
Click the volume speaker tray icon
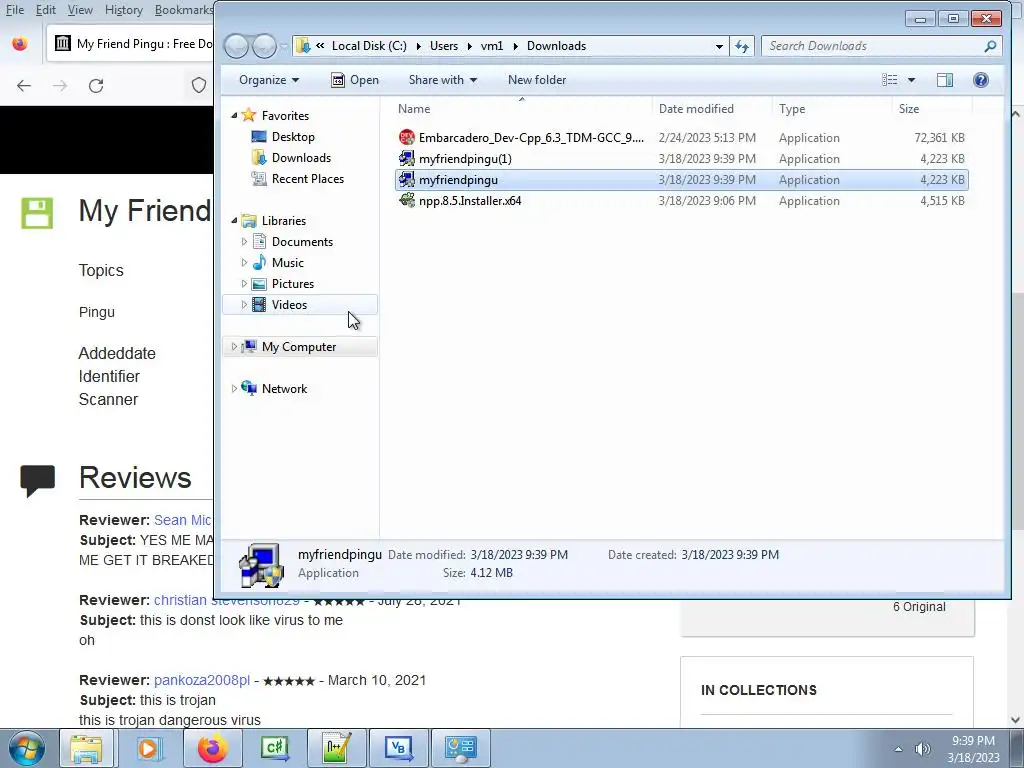pyautogui.click(x=922, y=749)
